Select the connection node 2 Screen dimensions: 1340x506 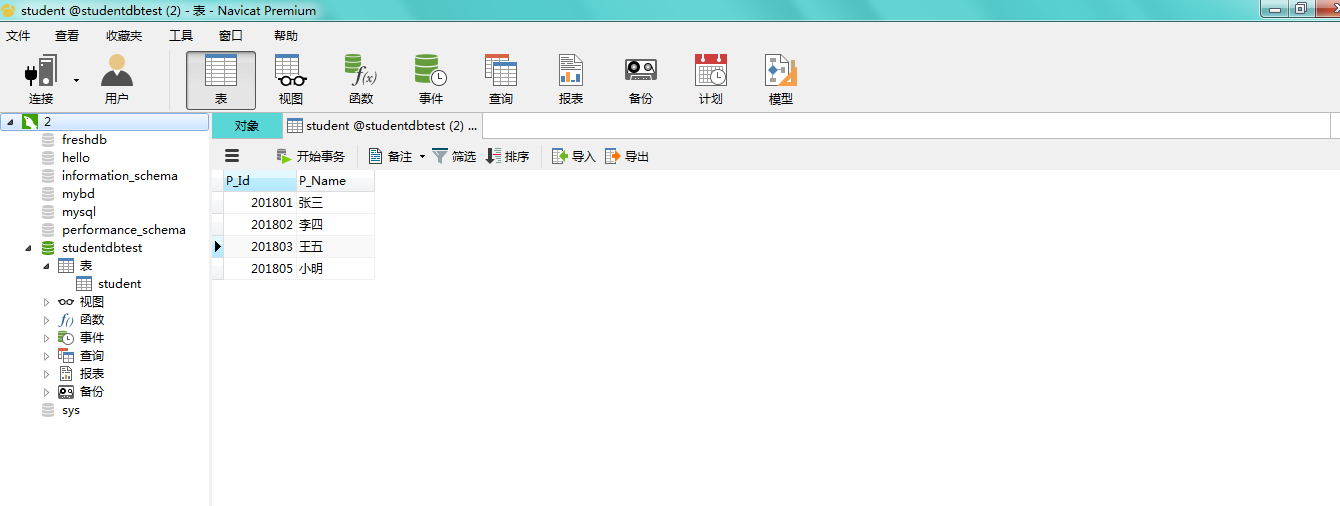pyautogui.click(x=105, y=121)
